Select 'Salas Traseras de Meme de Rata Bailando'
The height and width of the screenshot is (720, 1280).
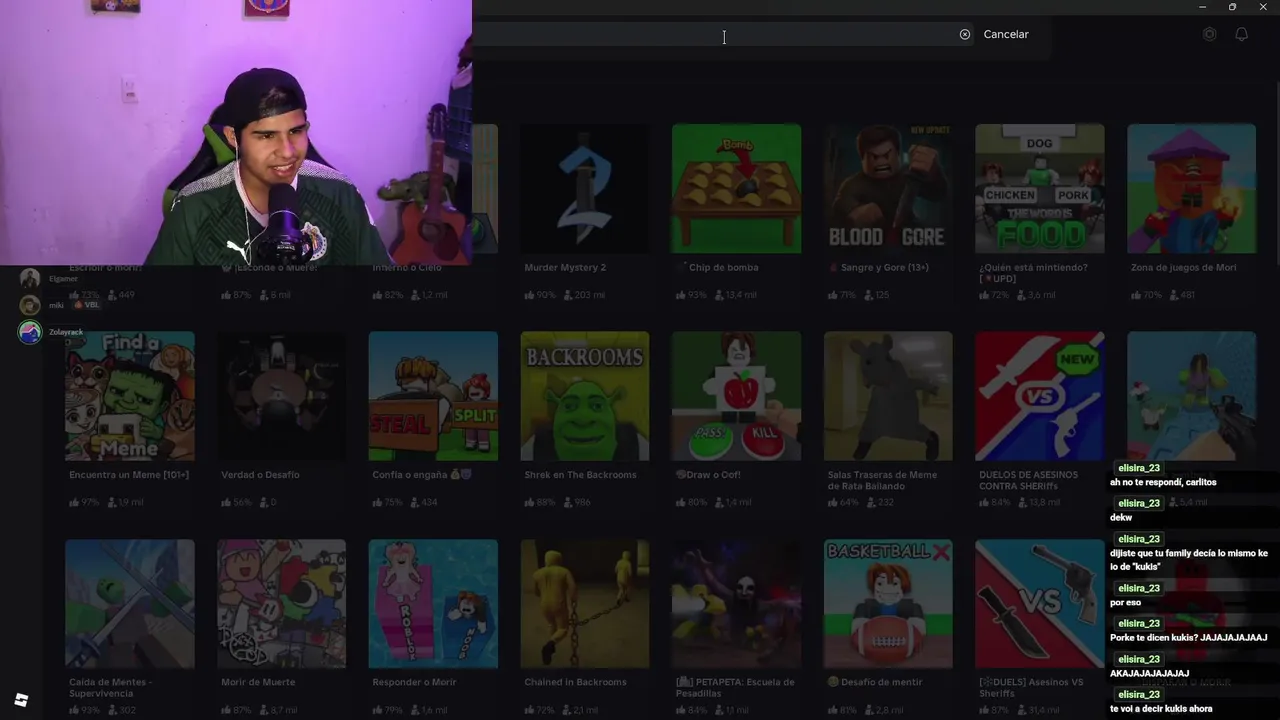tap(882, 480)
